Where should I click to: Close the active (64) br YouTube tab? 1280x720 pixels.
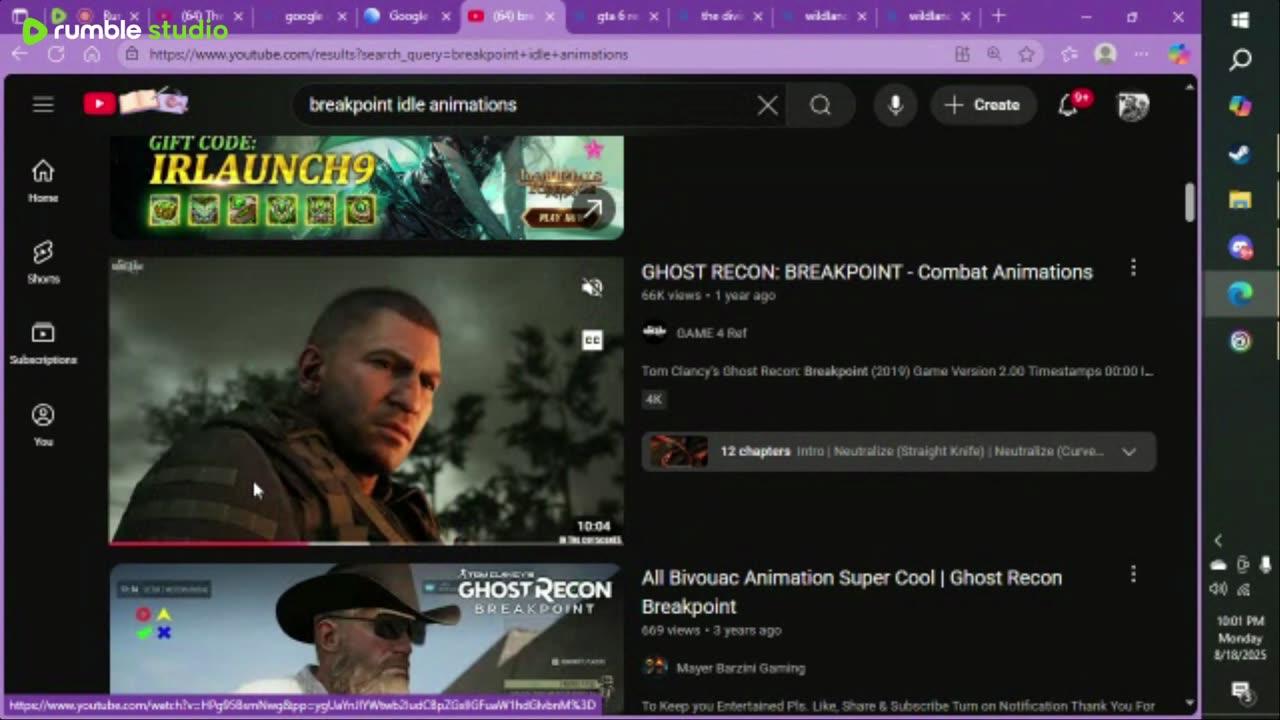point(550,16)
